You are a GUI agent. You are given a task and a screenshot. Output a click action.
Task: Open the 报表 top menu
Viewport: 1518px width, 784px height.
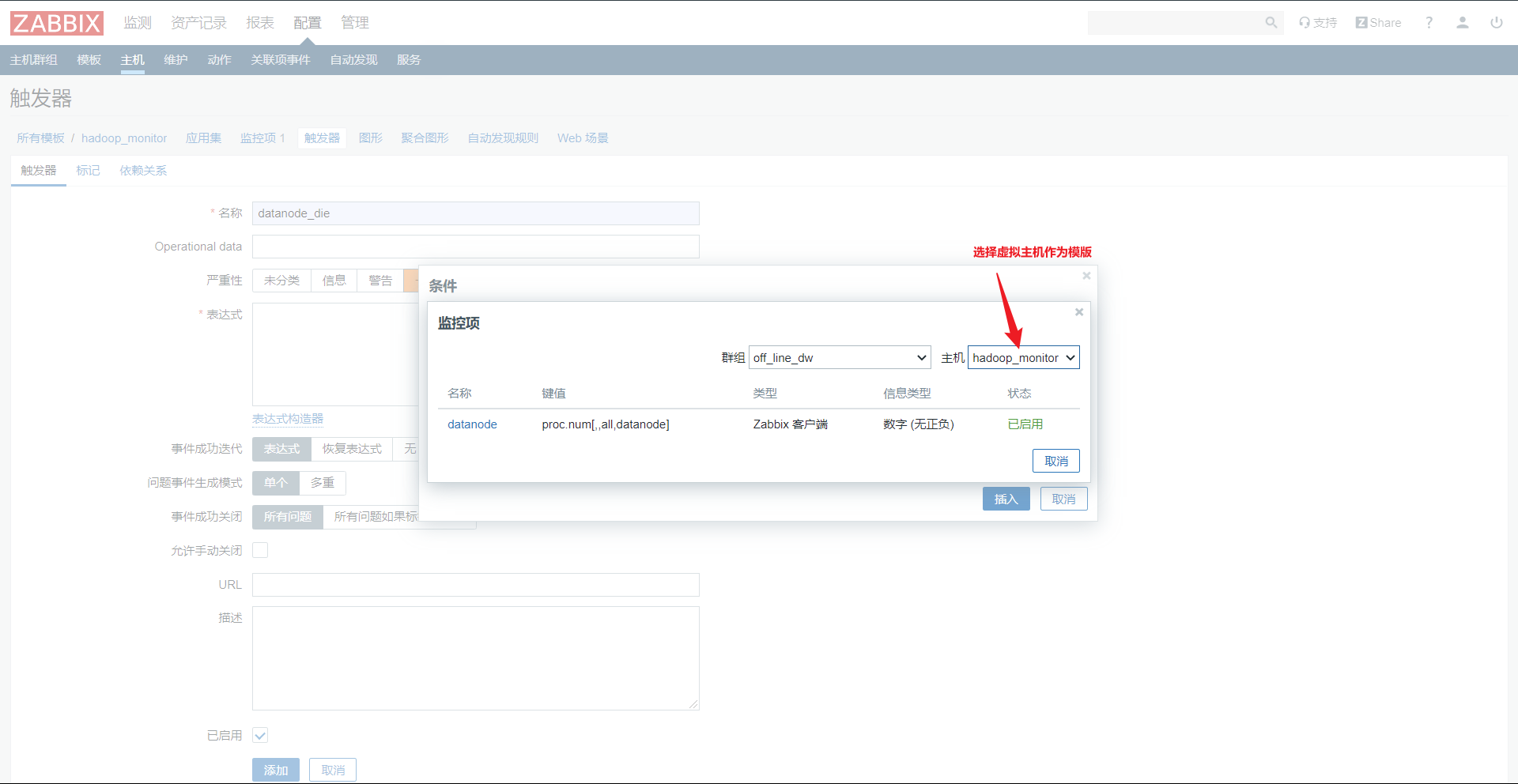tap(260, 23)
